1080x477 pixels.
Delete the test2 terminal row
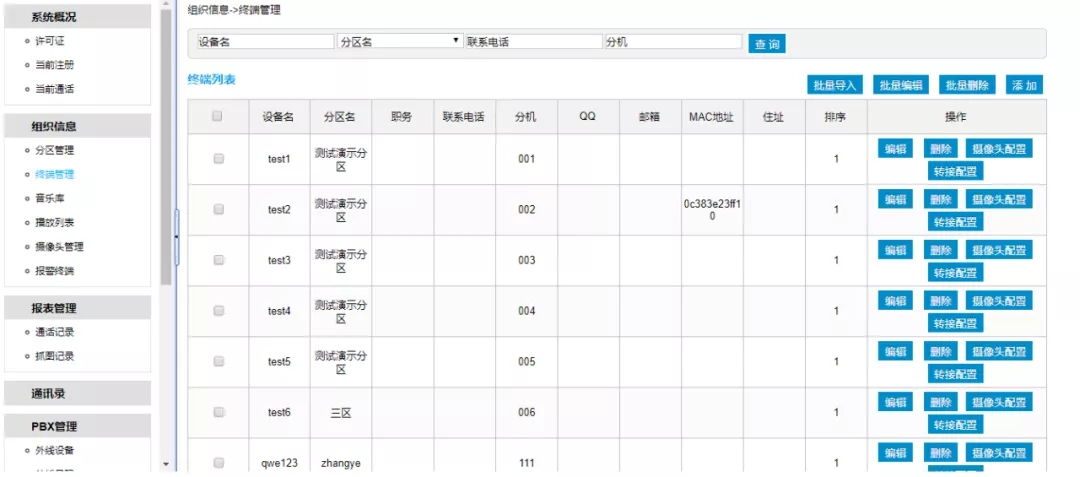point(940,199)
